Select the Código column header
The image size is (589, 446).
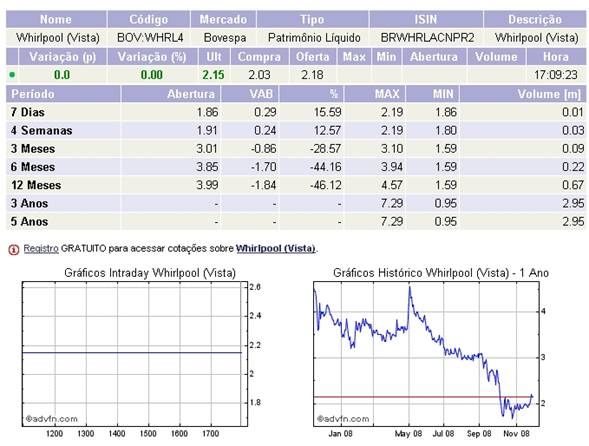click(x=148, y=19)
